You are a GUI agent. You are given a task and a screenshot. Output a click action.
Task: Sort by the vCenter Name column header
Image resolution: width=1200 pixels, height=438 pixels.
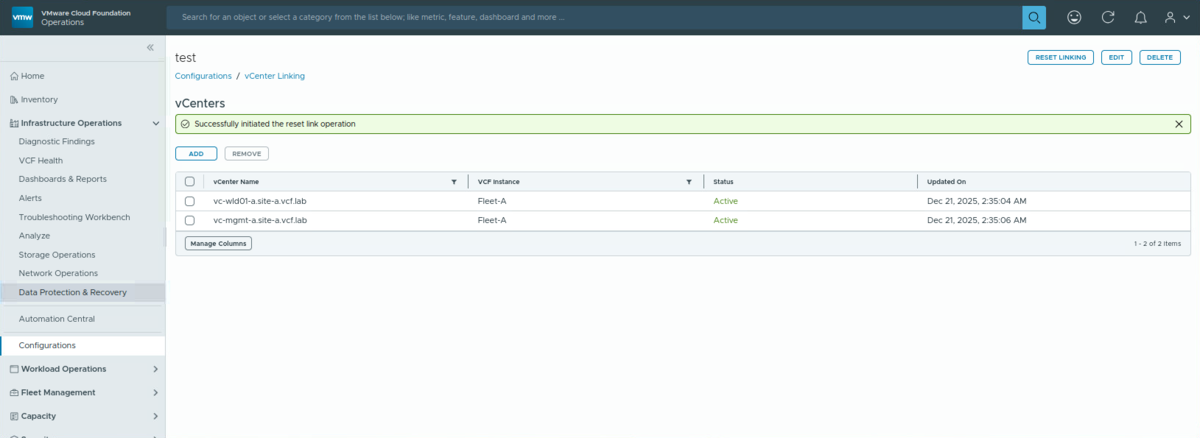236,182
